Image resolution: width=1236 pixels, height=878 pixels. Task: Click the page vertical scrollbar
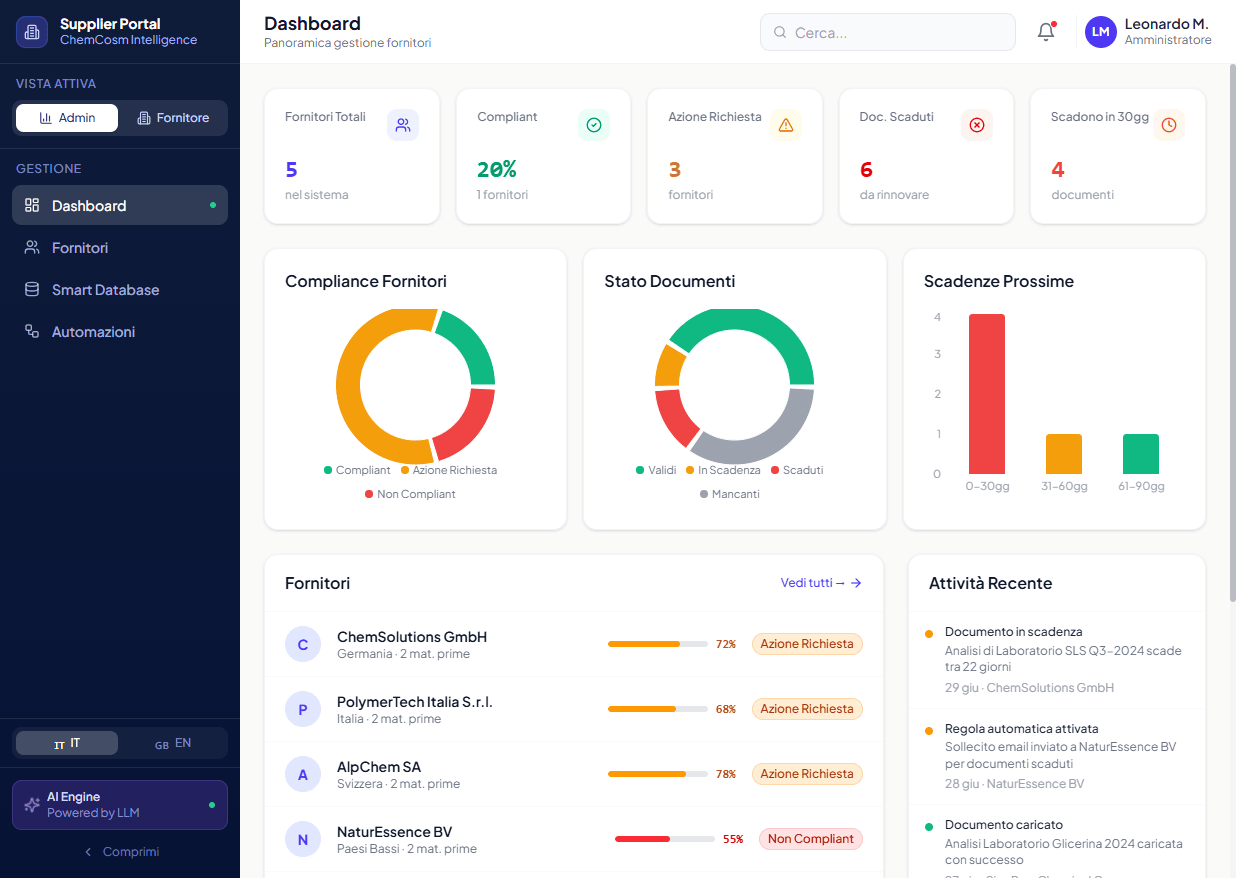pyautogui.click(x=1231, y=334)
